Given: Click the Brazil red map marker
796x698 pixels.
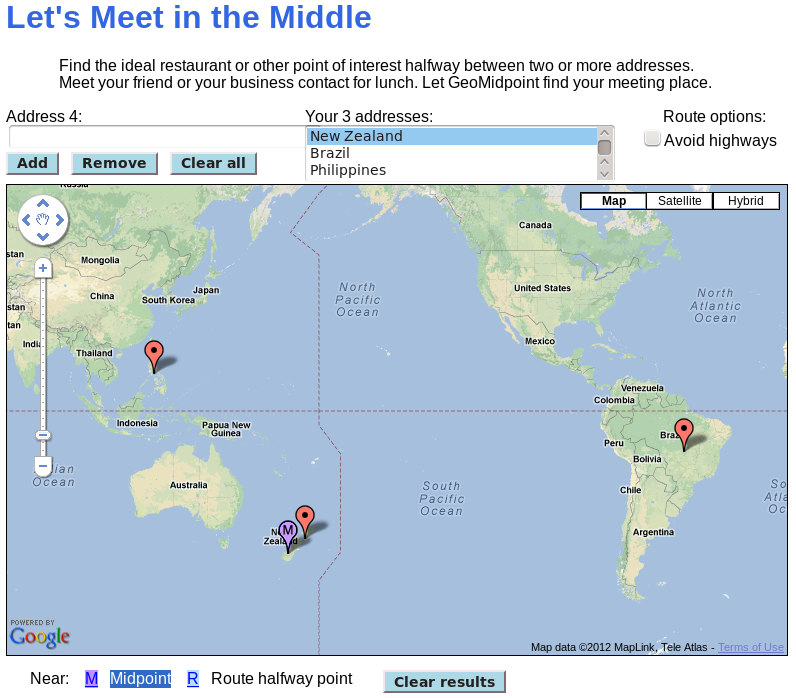Looking at the screenshot, I should coord(683,431).
